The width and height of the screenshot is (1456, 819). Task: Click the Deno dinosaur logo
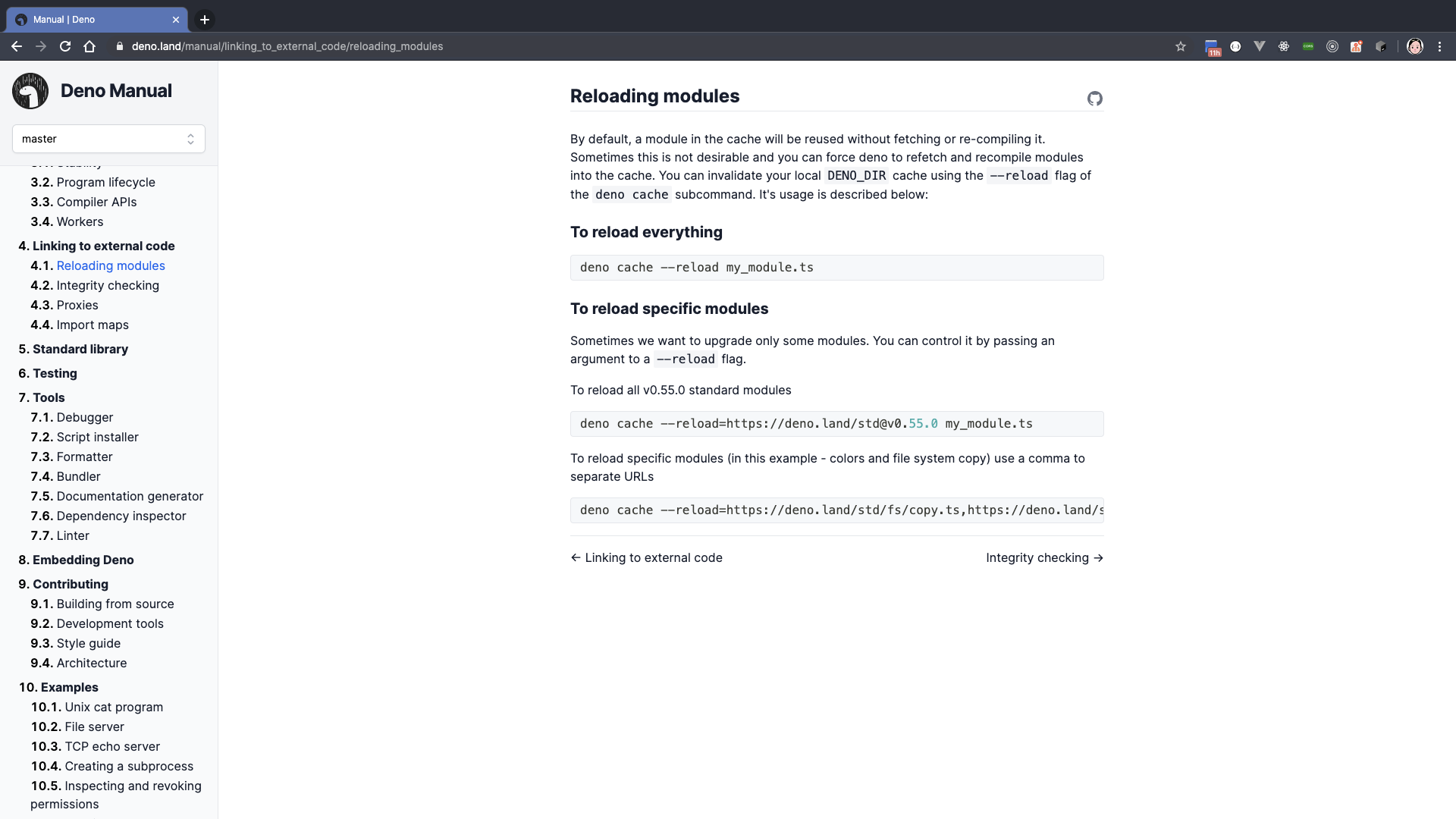(x=30, y=91)
